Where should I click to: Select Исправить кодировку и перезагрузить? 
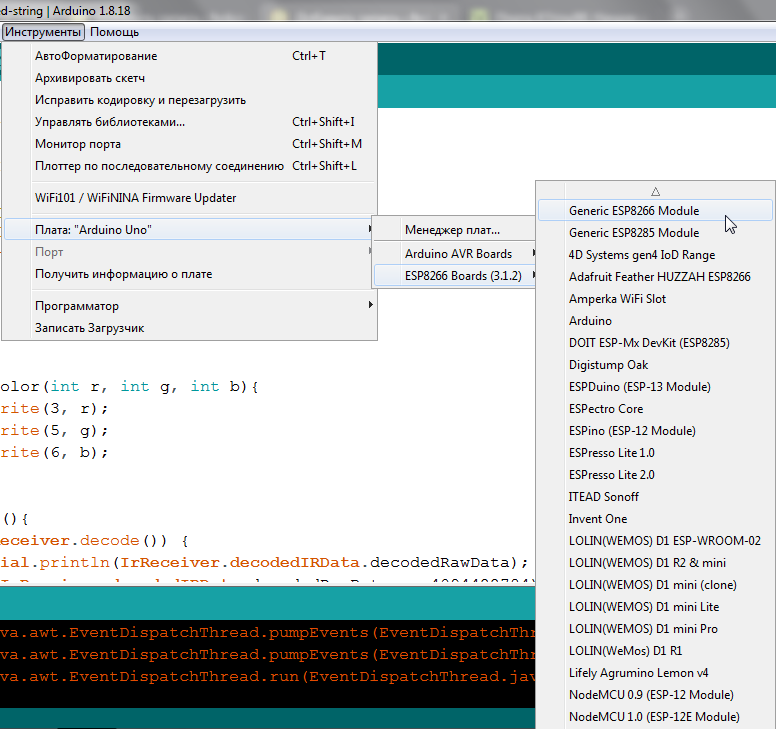pos(190,100)
